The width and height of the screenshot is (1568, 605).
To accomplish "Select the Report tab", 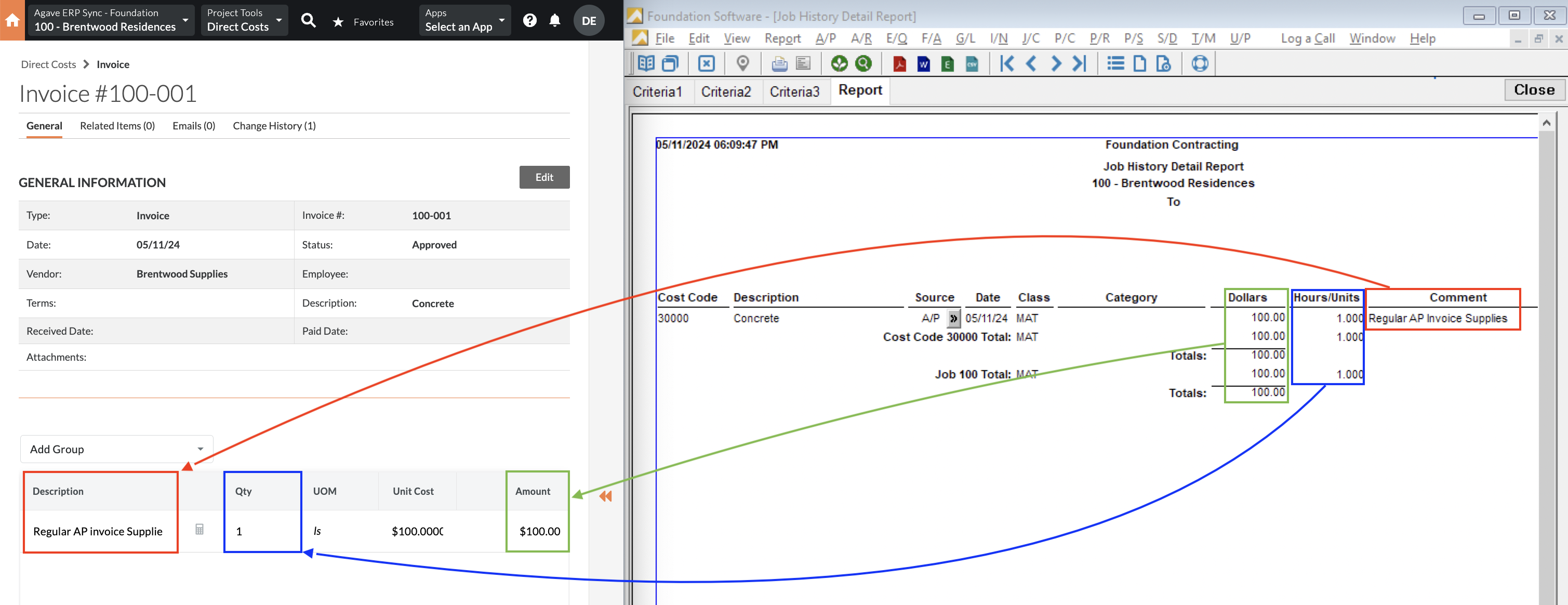I will coord(860,90).
